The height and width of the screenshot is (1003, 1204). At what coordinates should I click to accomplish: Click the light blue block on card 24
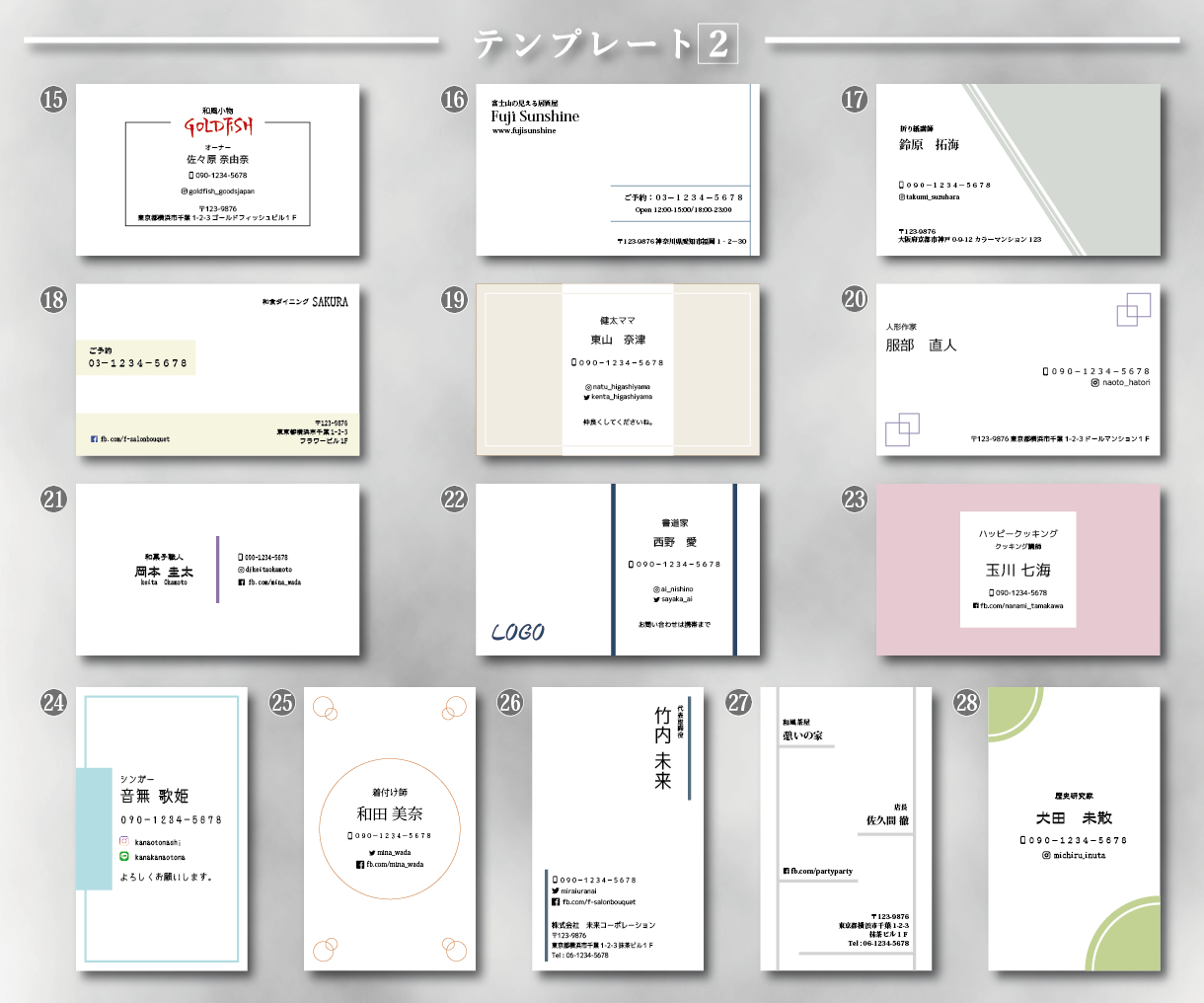[94, 828]
